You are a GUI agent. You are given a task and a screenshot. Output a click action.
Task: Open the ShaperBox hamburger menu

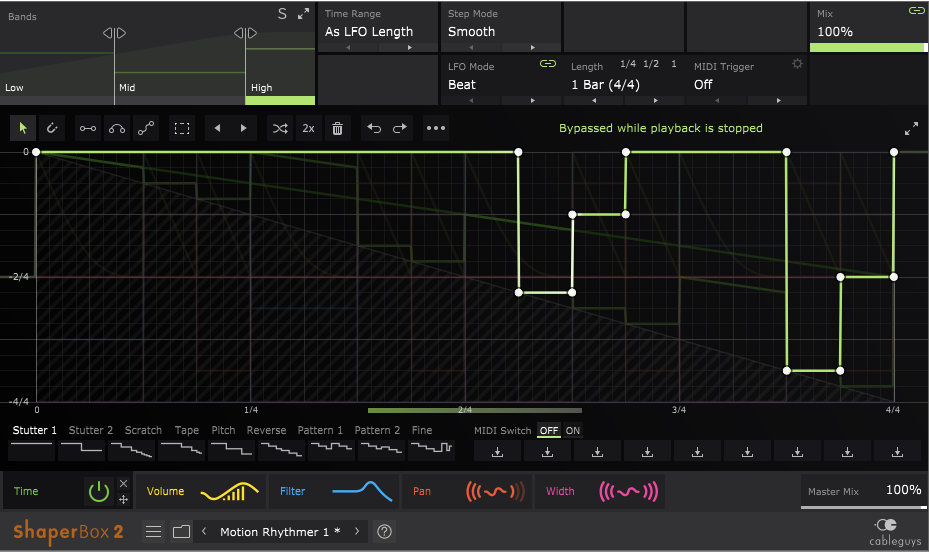point(153,532)
